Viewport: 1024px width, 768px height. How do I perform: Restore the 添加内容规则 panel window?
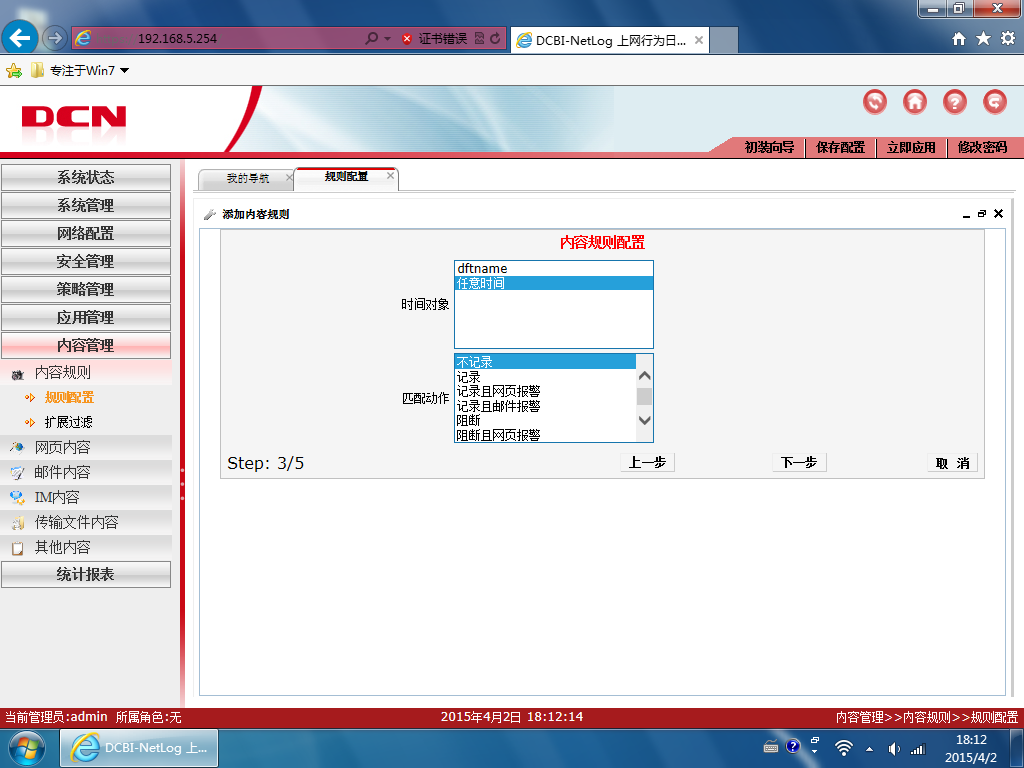tap(982, 214)
